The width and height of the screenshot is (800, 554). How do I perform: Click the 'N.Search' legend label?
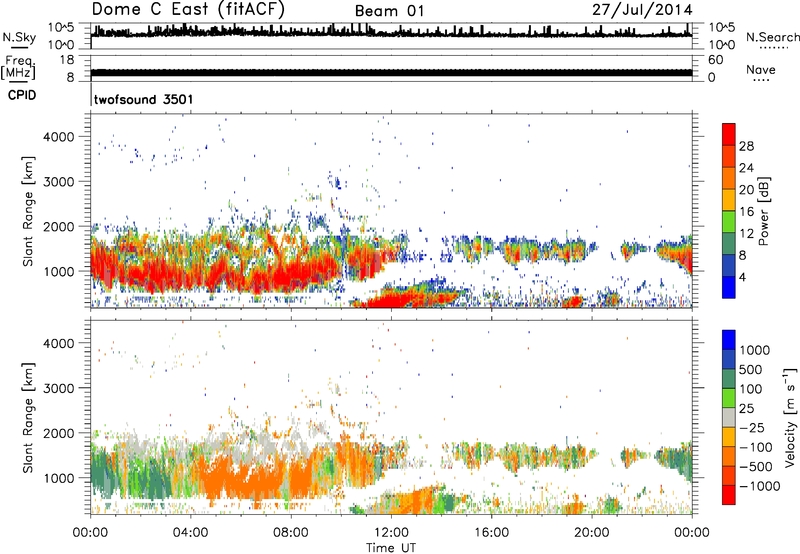(772, 37)
